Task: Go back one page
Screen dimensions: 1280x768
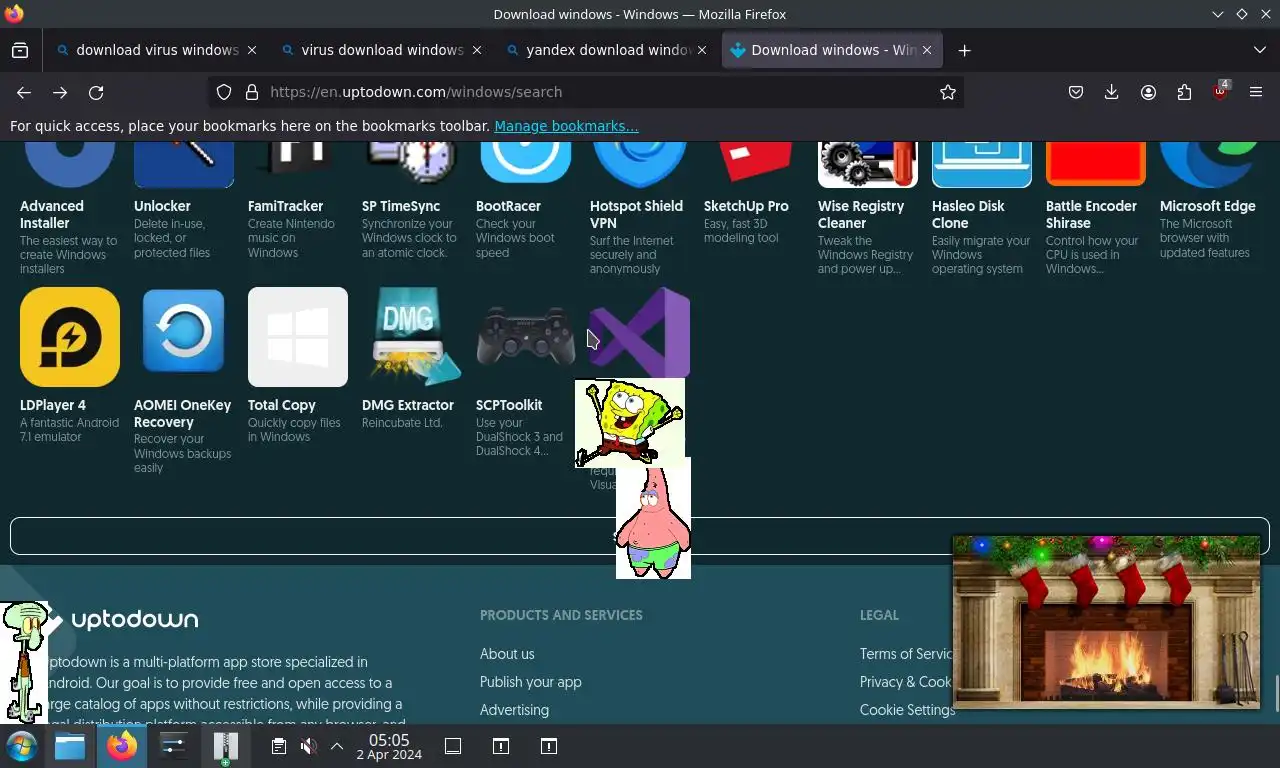Action: point(24,92)
